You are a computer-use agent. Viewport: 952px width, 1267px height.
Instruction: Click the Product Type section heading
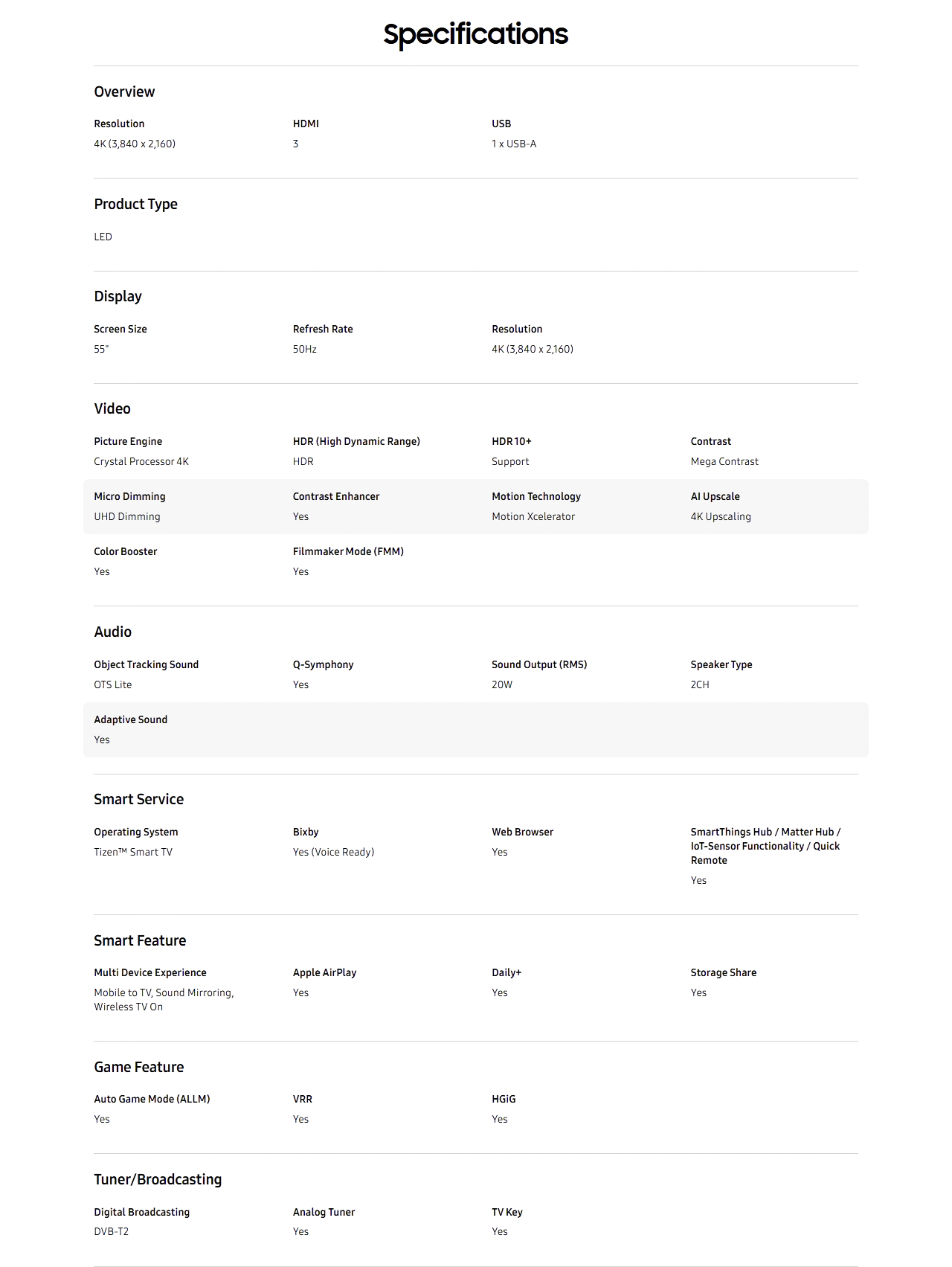[x=135, y=204]
